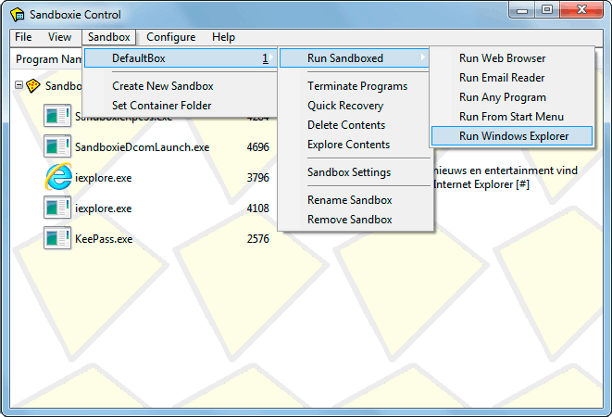Select the Run Sandboxed entry
Viewport: 612px width, 417px height.
[354, 58]
